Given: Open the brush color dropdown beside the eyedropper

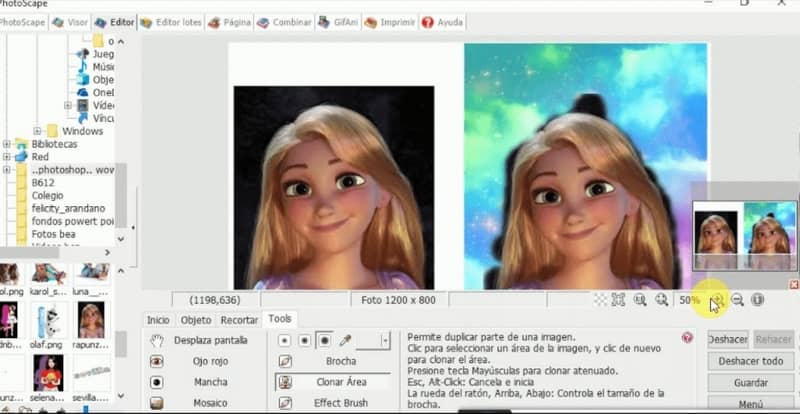Looking at the screenshot, I should (385, 340).
